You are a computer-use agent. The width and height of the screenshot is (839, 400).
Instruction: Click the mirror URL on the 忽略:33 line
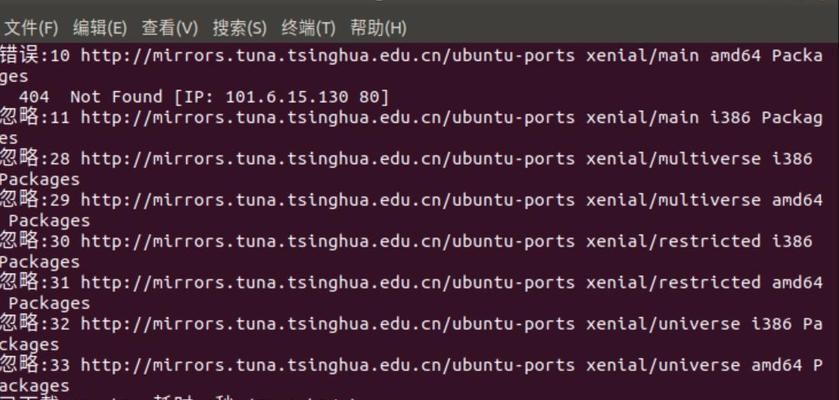[327, 365]
